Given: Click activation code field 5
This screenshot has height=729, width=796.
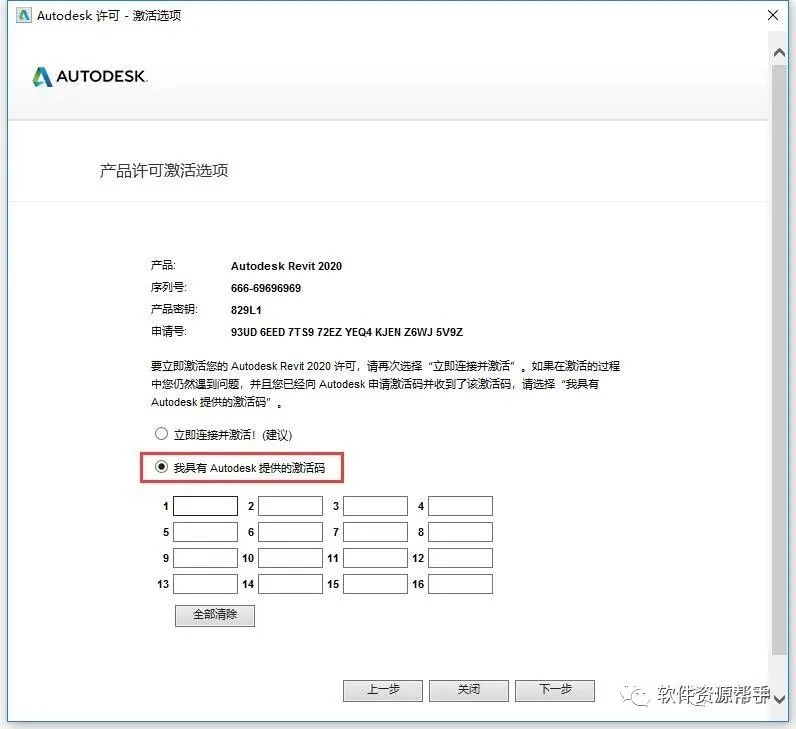Looking at the screenshot, I should [205, 532].
